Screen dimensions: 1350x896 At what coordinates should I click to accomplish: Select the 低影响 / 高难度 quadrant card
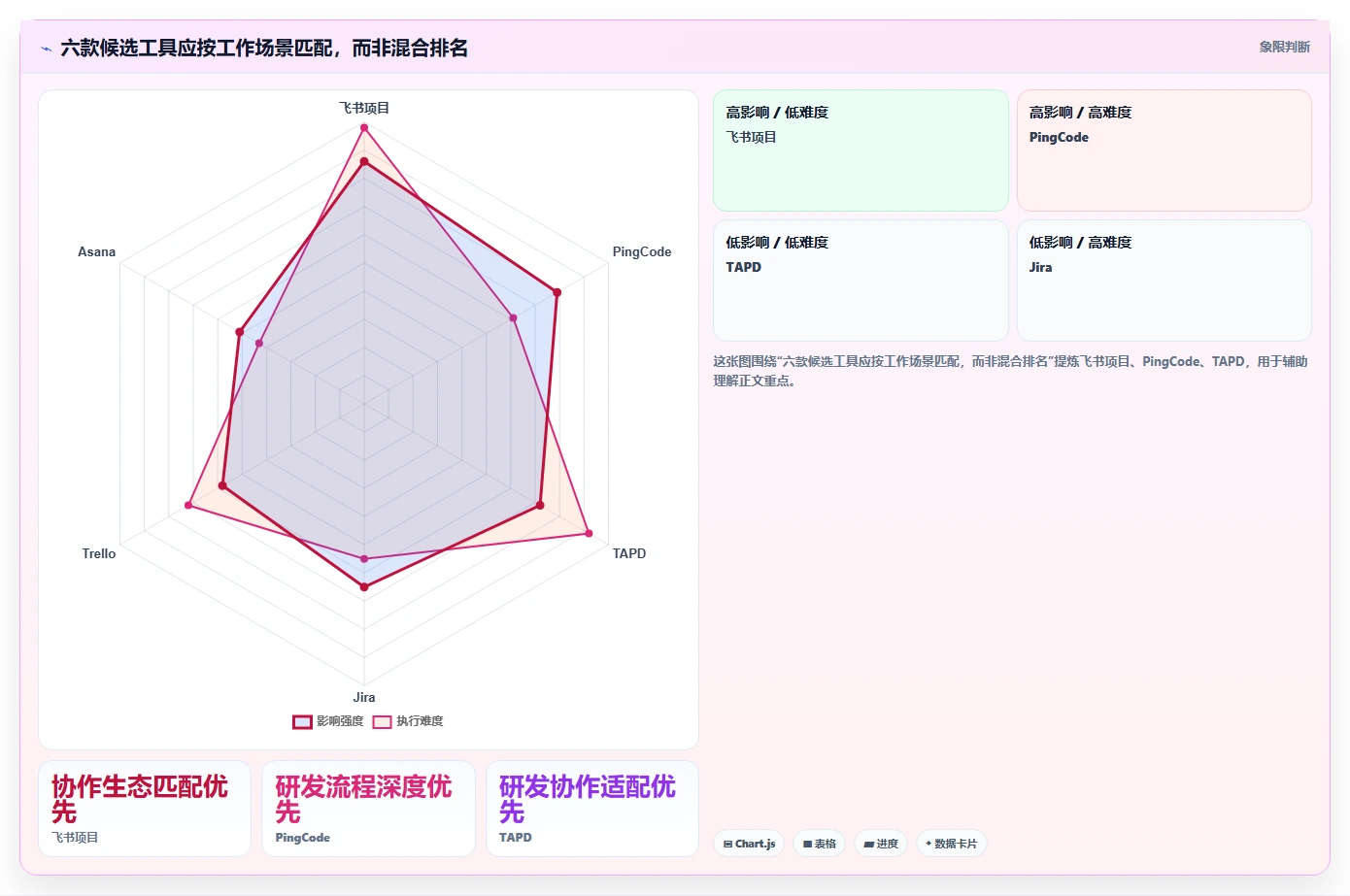(1164, 281)
